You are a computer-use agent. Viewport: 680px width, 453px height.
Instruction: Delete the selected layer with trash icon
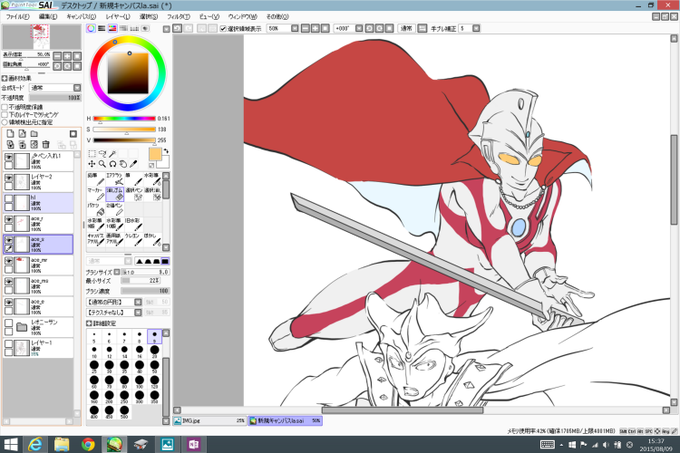coord(46,144)
